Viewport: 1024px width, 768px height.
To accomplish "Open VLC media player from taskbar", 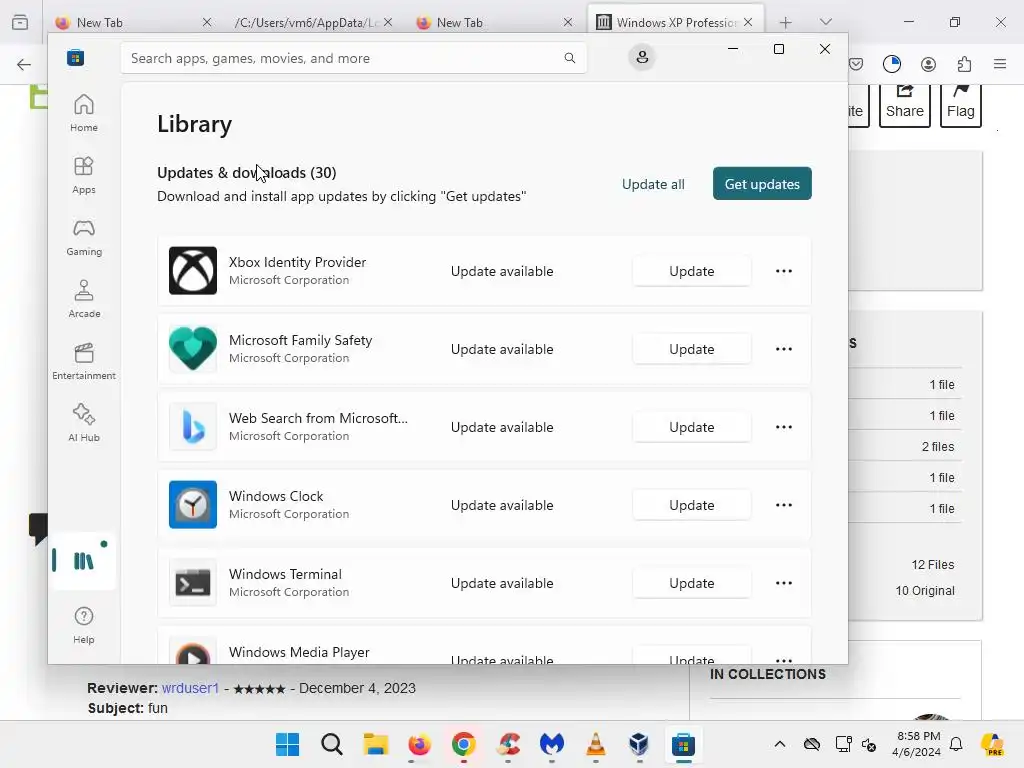I will point(596,744).
